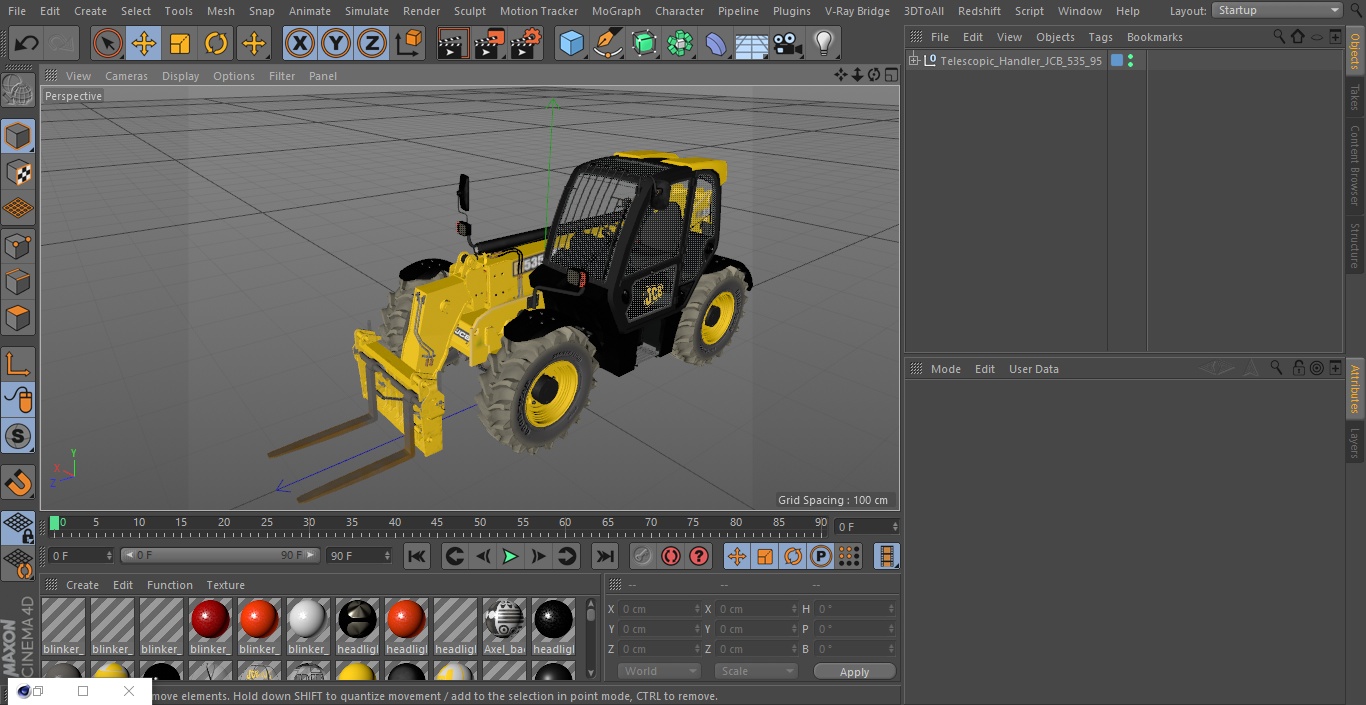The image size is (1366, 705).
Task: Click the stepper arrows on end frame 90 F field
Action: pos(387,555)
